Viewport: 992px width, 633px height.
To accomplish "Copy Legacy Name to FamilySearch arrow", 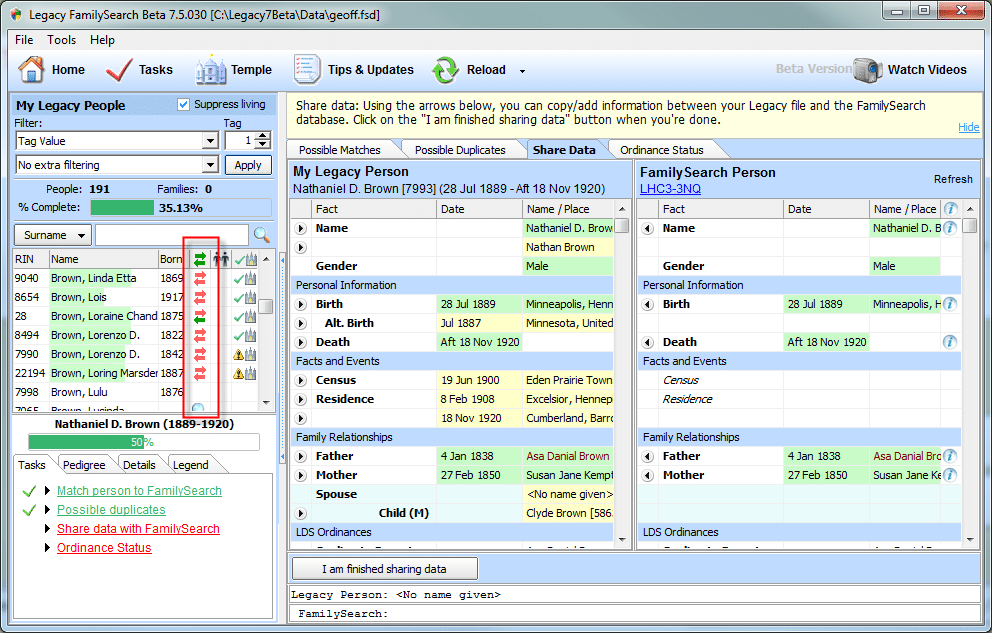I will [x=301, y=228].
